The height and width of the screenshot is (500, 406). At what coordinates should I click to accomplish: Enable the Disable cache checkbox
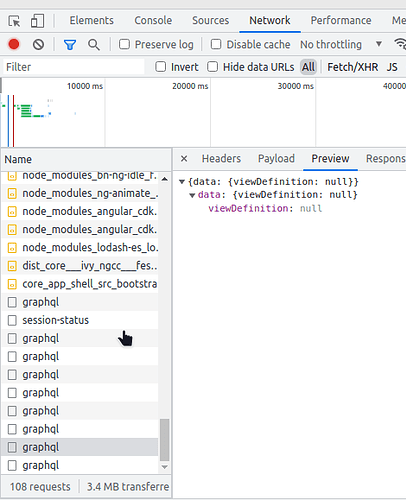pos(216,44)
